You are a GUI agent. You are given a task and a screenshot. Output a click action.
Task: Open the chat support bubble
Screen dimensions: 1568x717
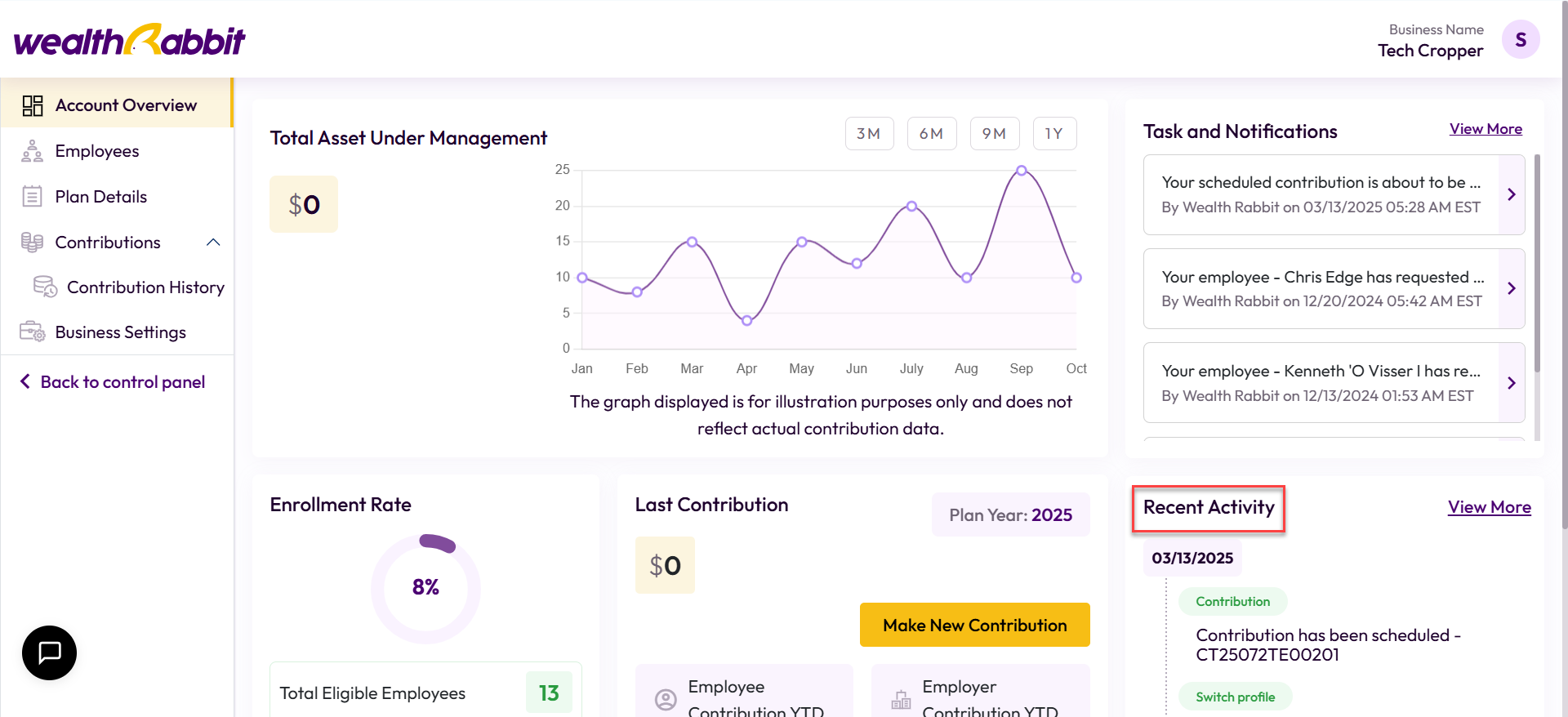coord(49,652)
